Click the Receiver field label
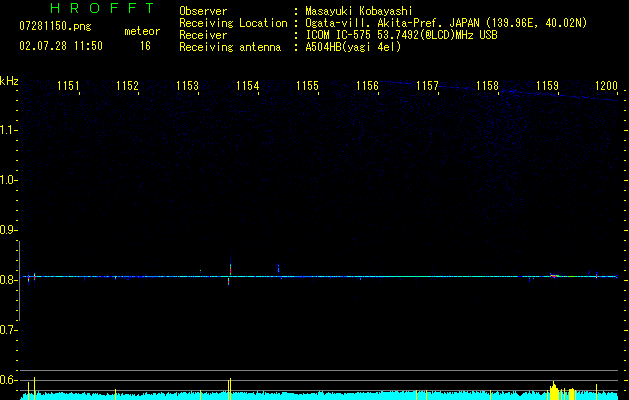 (x=203, y=35)
